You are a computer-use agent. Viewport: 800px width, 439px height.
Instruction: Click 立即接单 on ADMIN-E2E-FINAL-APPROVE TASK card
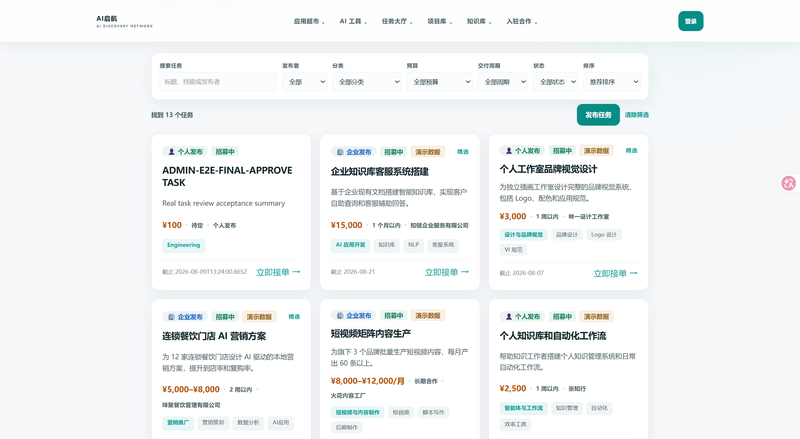click(x=278, y=272)
